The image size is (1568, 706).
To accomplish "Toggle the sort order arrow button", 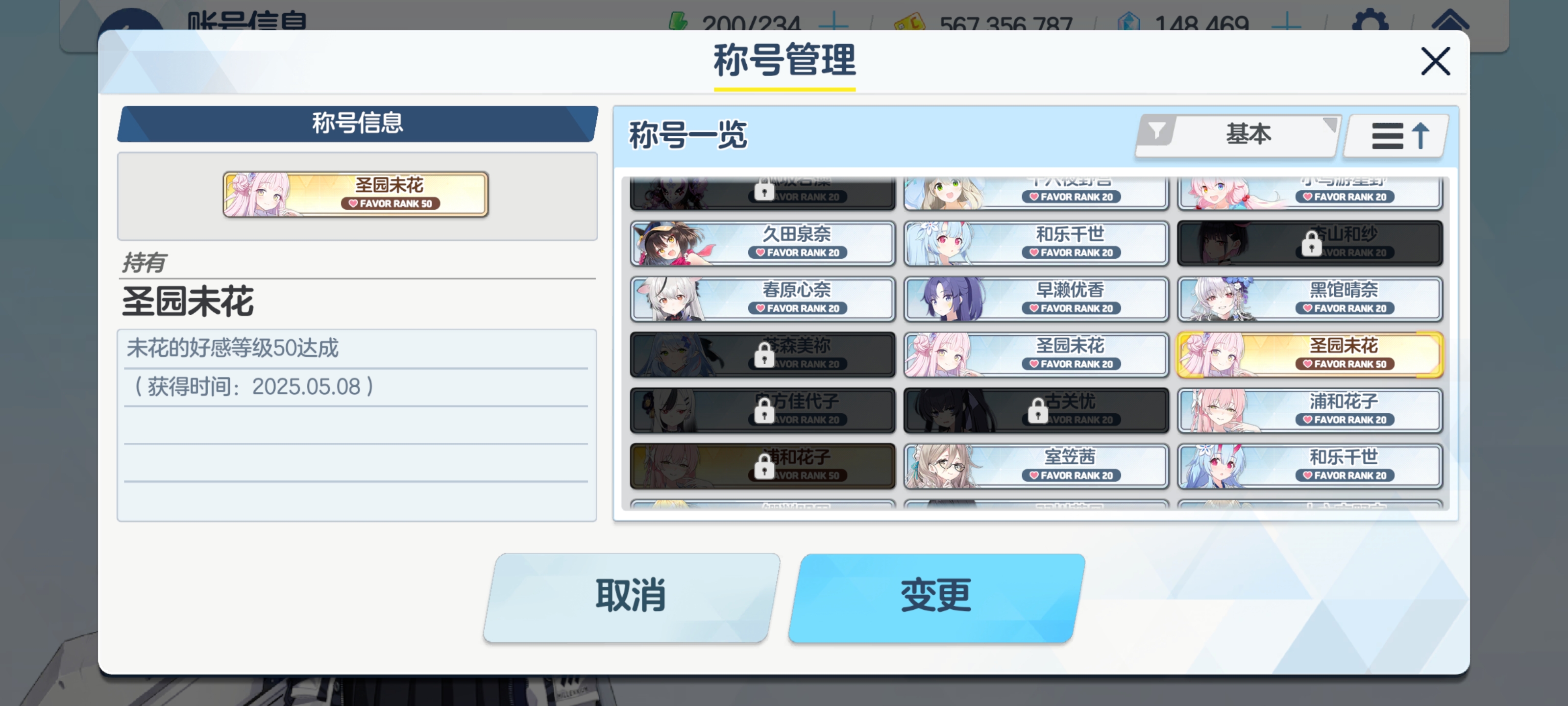I will [x=1396, y=135].
